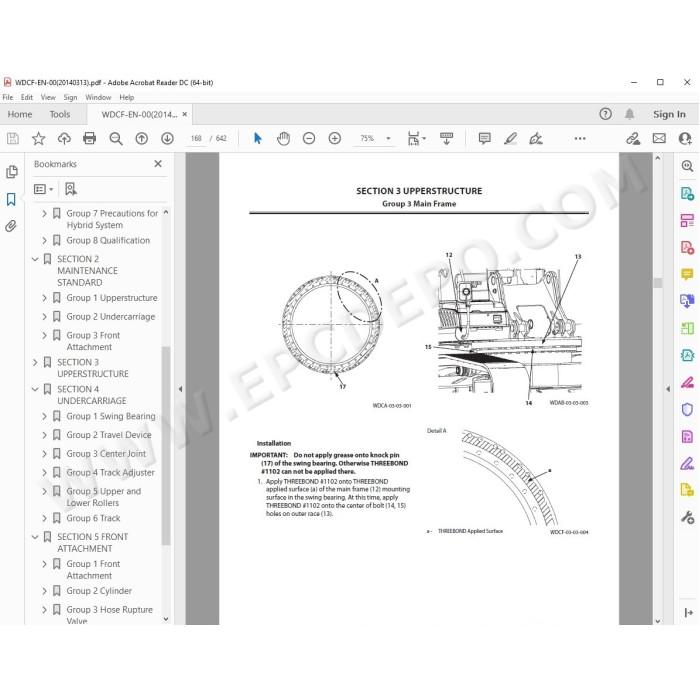Click the share with others person icon
This screenshot has width=700, height=700.
(x=685, y=138)
